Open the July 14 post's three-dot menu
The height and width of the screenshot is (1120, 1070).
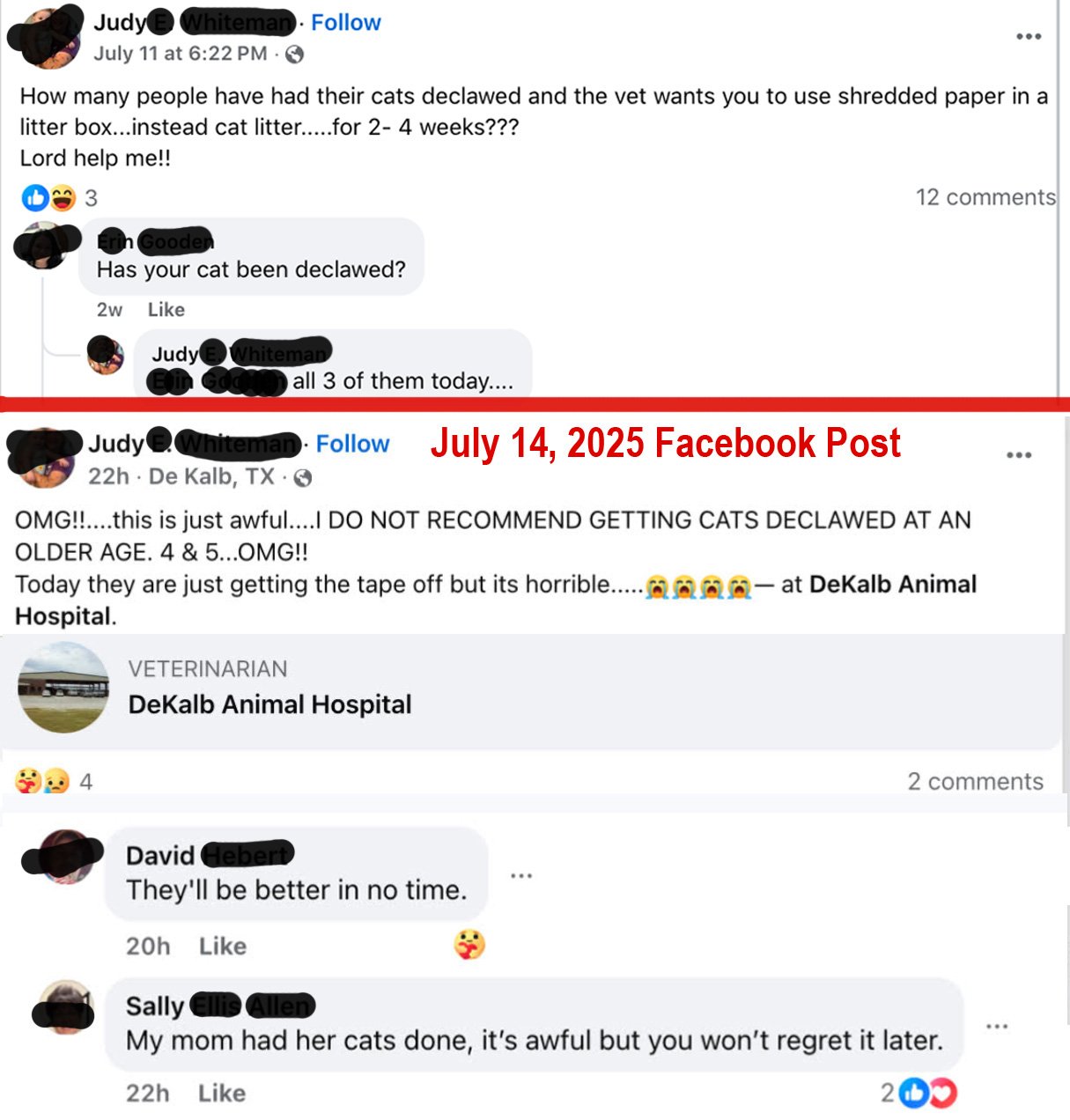click(x=1019, y=455)
